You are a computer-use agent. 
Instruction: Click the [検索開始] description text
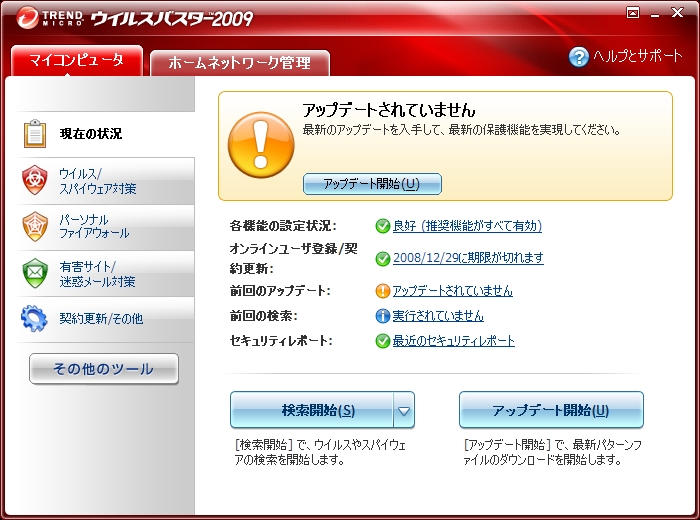pos(320,452)
